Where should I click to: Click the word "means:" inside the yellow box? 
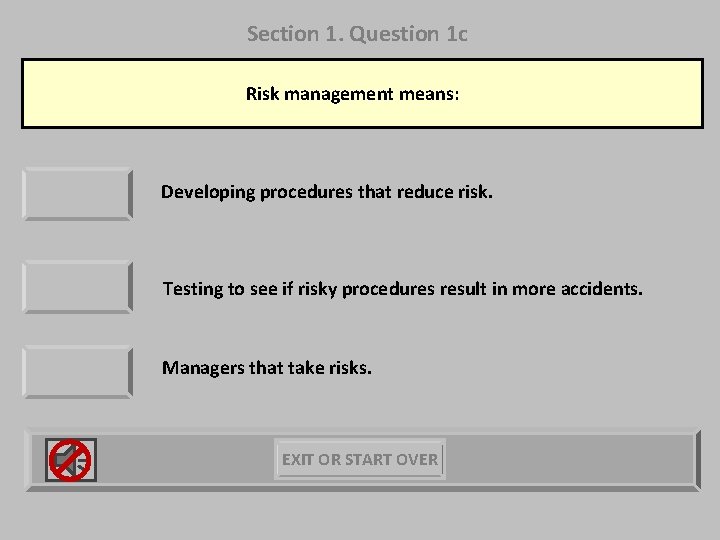pyautogui.click(x=429, y=94)
